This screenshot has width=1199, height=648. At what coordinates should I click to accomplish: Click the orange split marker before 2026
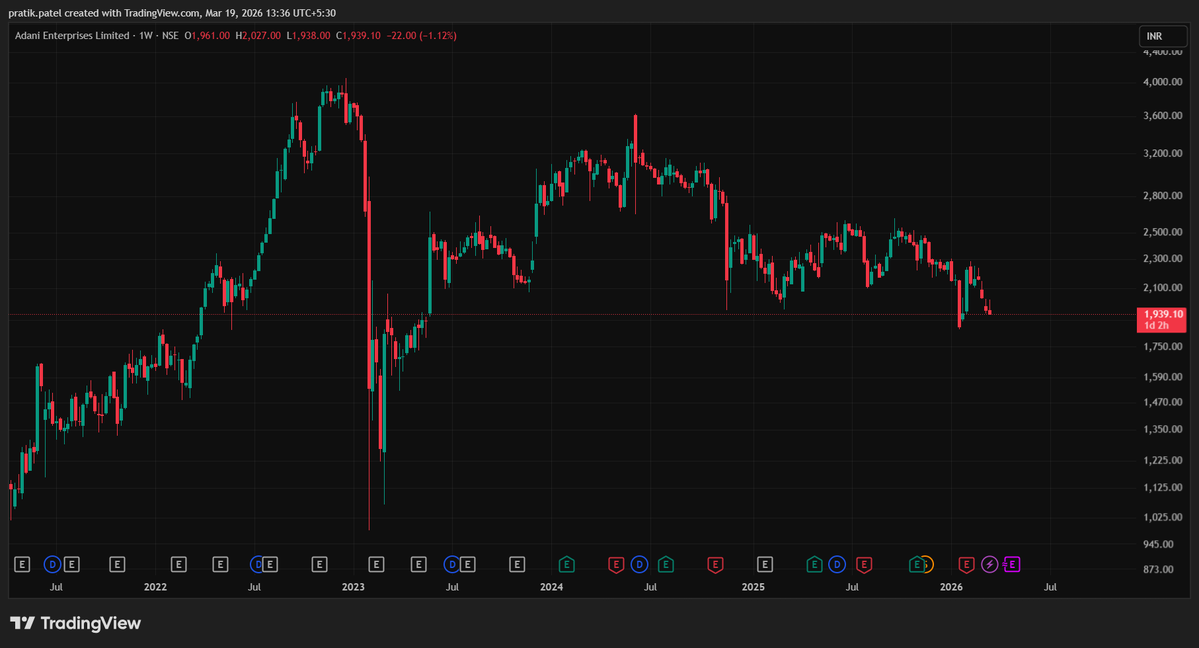click(x=928, y=565)
